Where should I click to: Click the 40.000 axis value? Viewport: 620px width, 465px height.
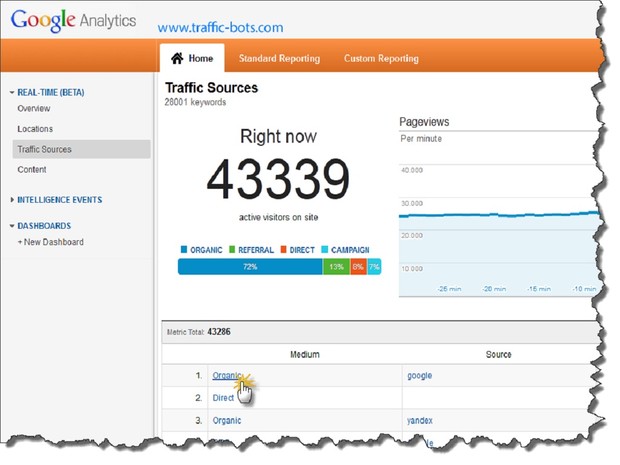(412, 170)
